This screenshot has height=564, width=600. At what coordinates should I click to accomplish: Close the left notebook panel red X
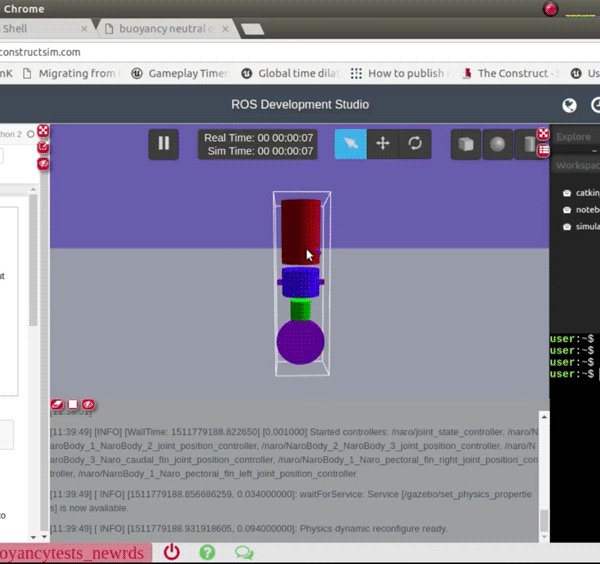click(43, 130)
